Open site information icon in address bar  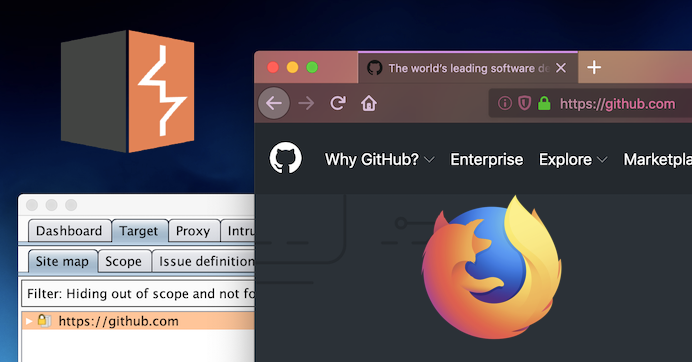(505, 103)
